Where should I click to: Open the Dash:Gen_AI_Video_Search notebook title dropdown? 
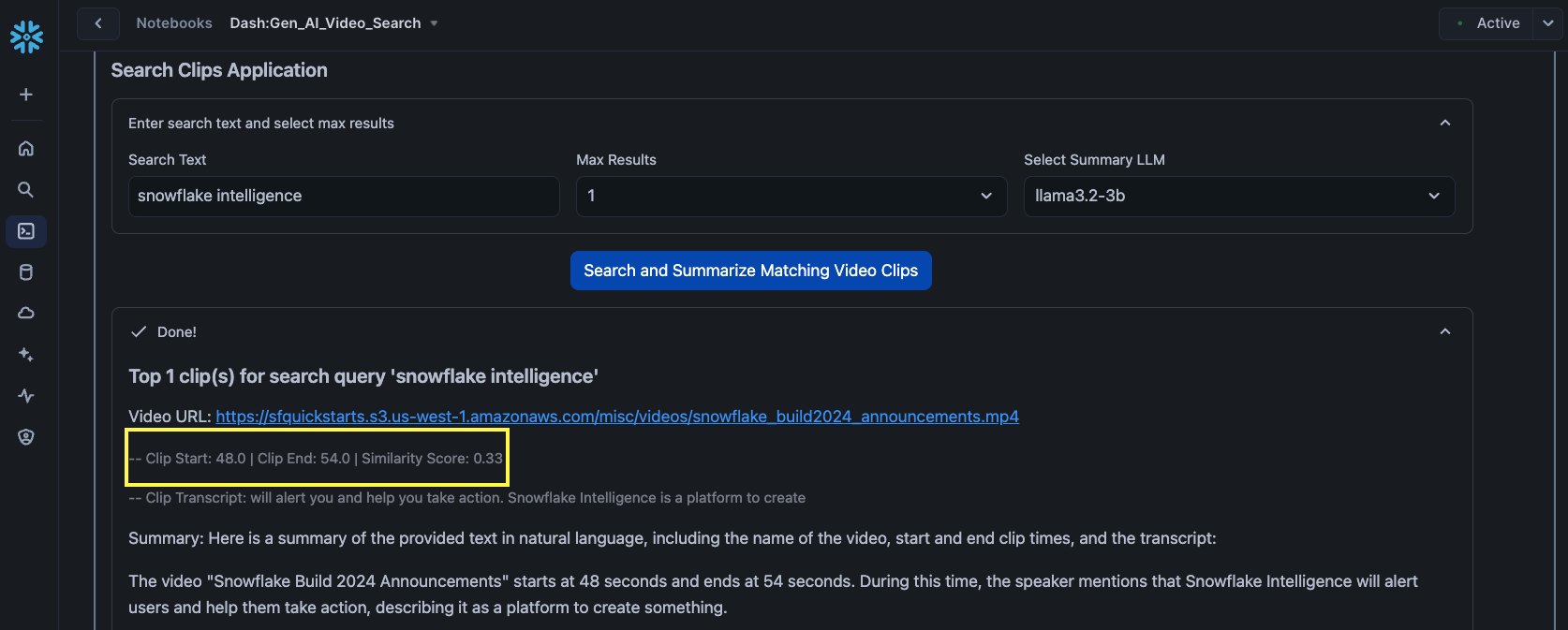pos(334,23)
